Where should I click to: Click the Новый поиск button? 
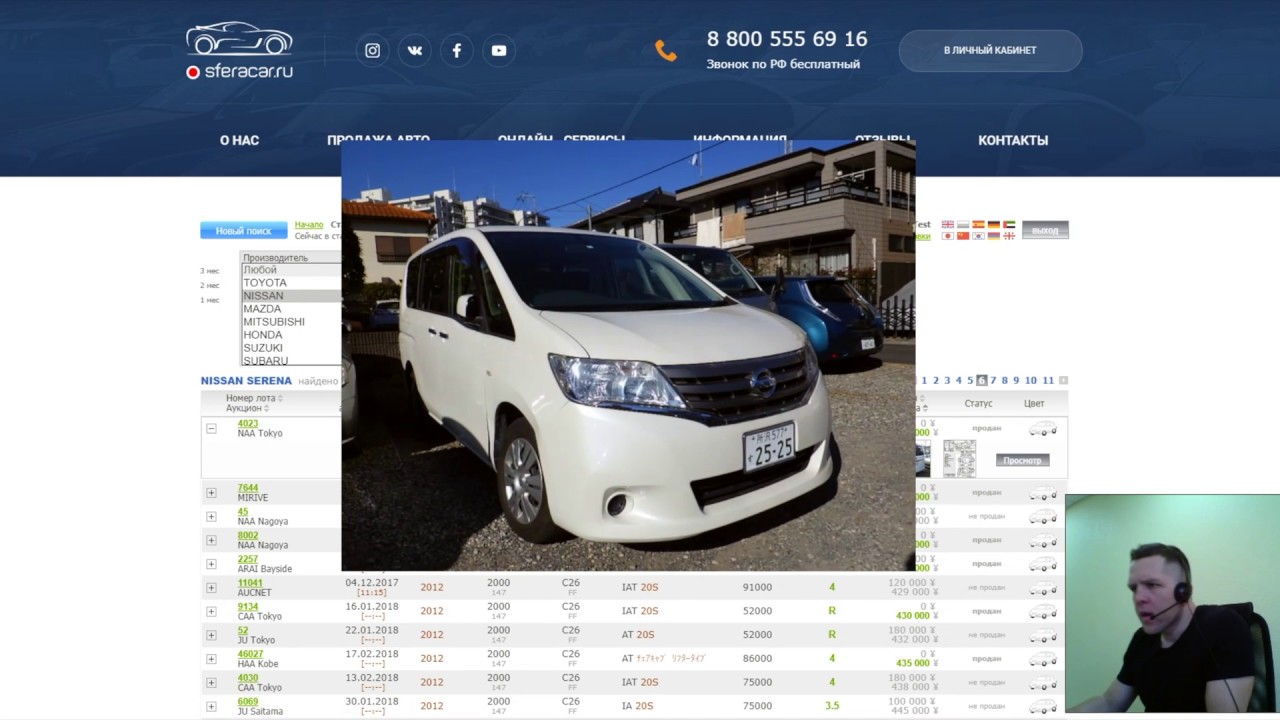244,231
